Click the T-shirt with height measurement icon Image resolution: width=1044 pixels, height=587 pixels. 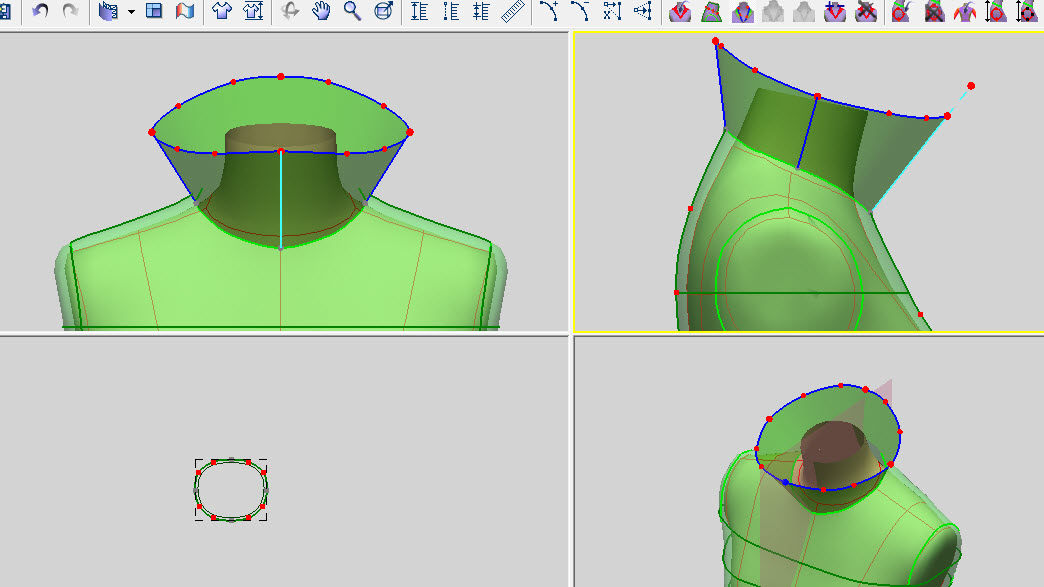coord(253,11)
